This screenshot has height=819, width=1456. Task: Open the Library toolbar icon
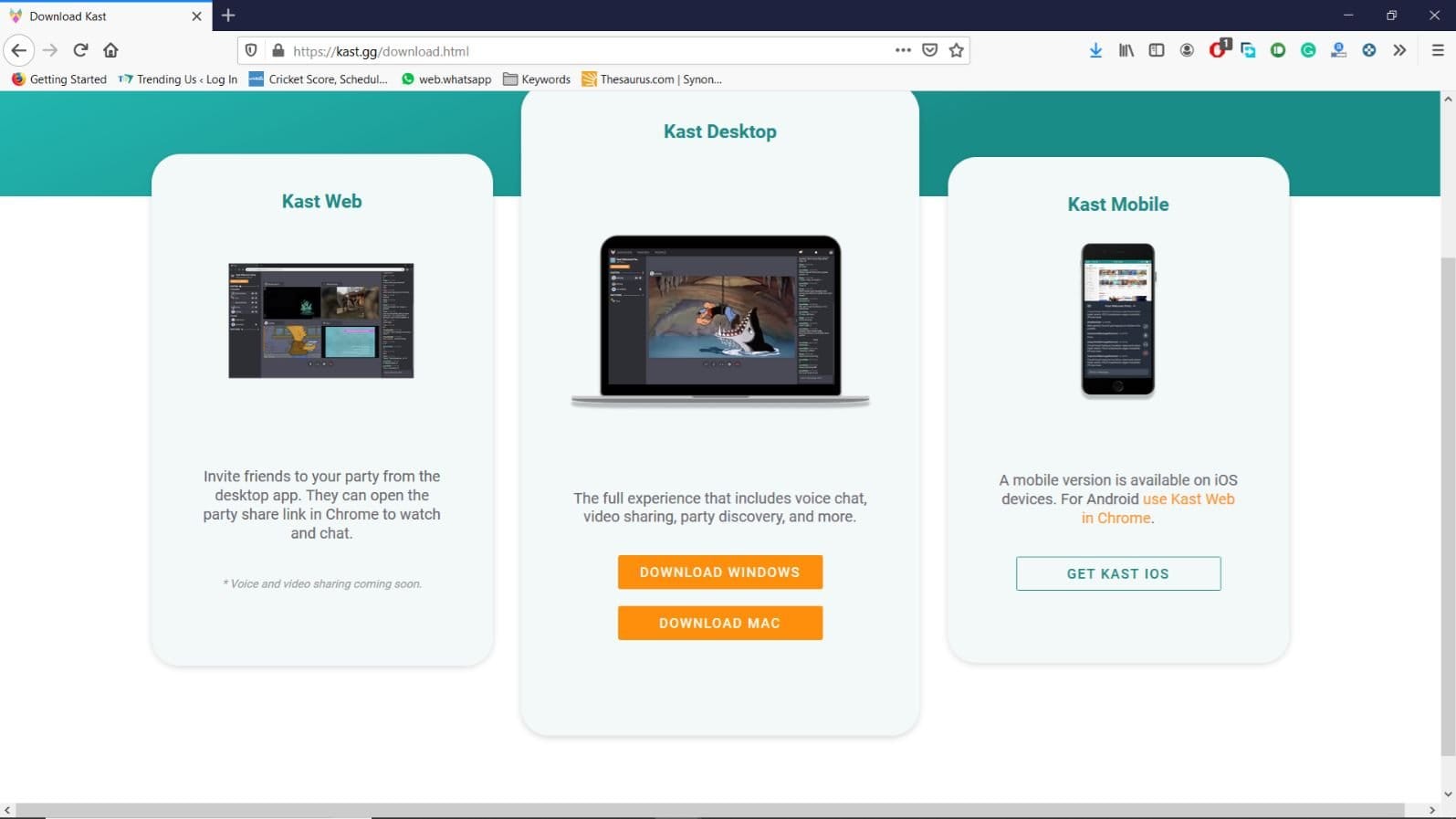[1126, 50]
